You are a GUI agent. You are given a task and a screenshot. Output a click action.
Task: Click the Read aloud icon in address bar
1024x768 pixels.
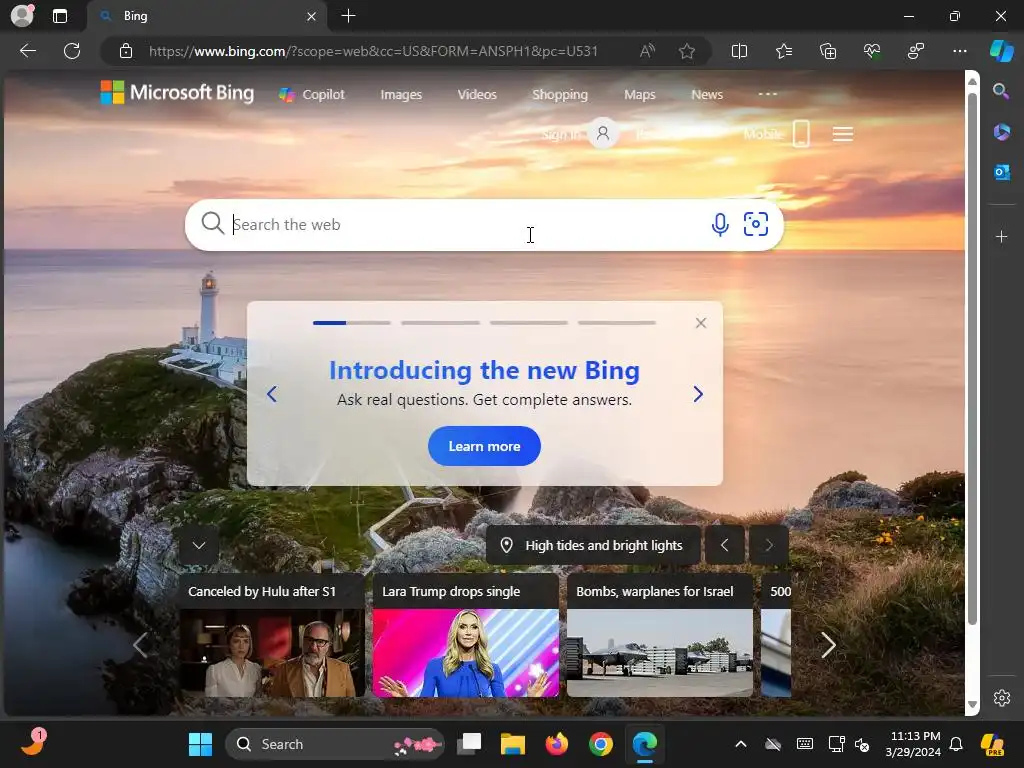coord(647,51)
